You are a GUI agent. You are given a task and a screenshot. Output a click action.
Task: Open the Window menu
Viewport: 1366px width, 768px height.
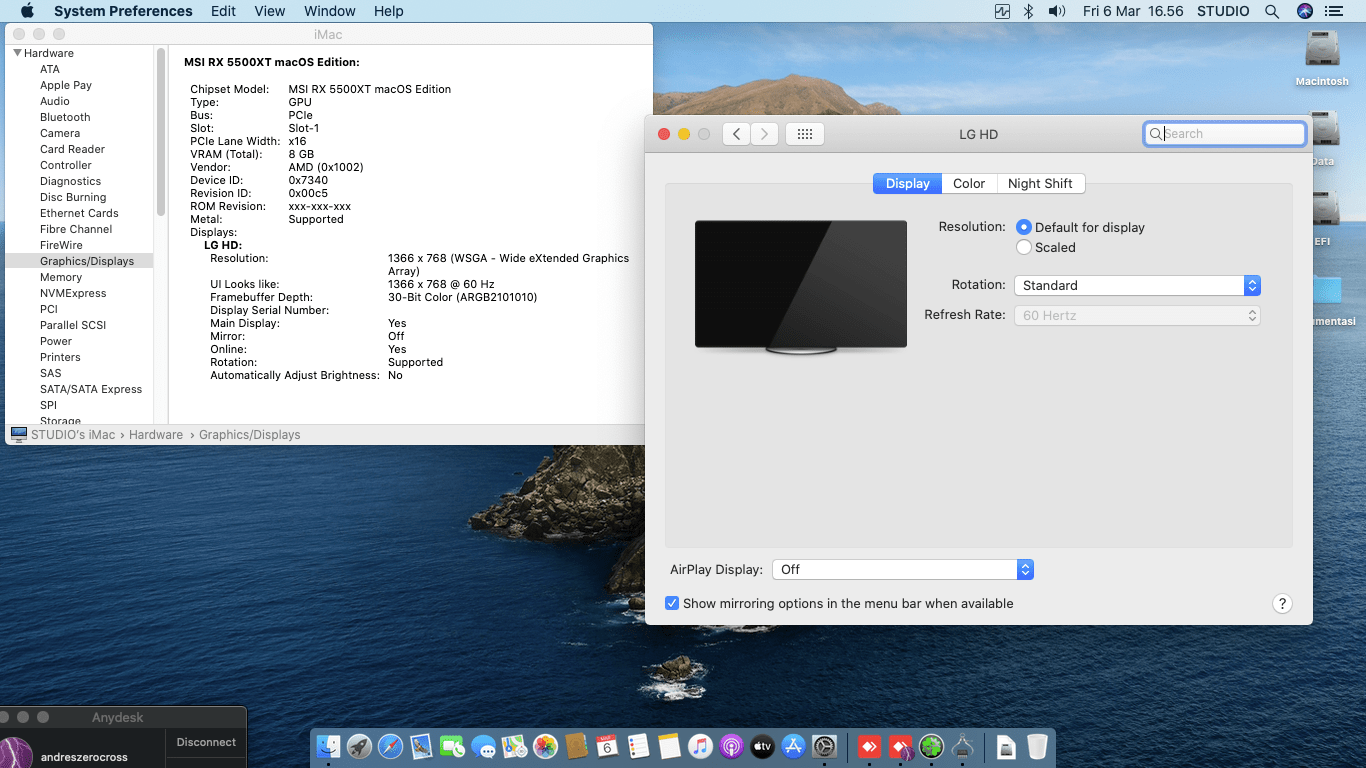(x=329, y=11)
